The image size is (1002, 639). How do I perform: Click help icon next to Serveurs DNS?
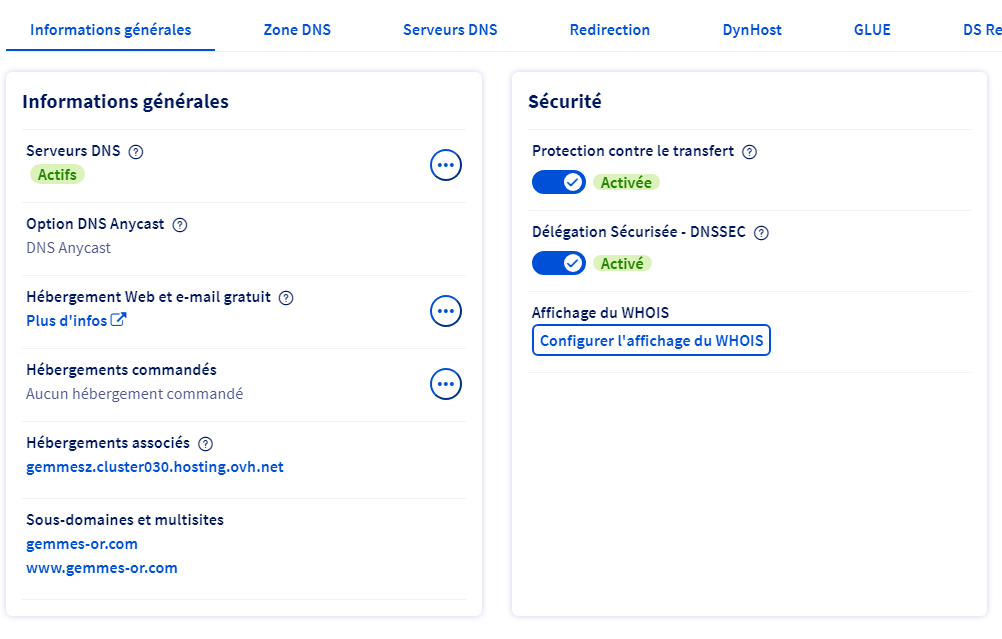coord(137,152)
